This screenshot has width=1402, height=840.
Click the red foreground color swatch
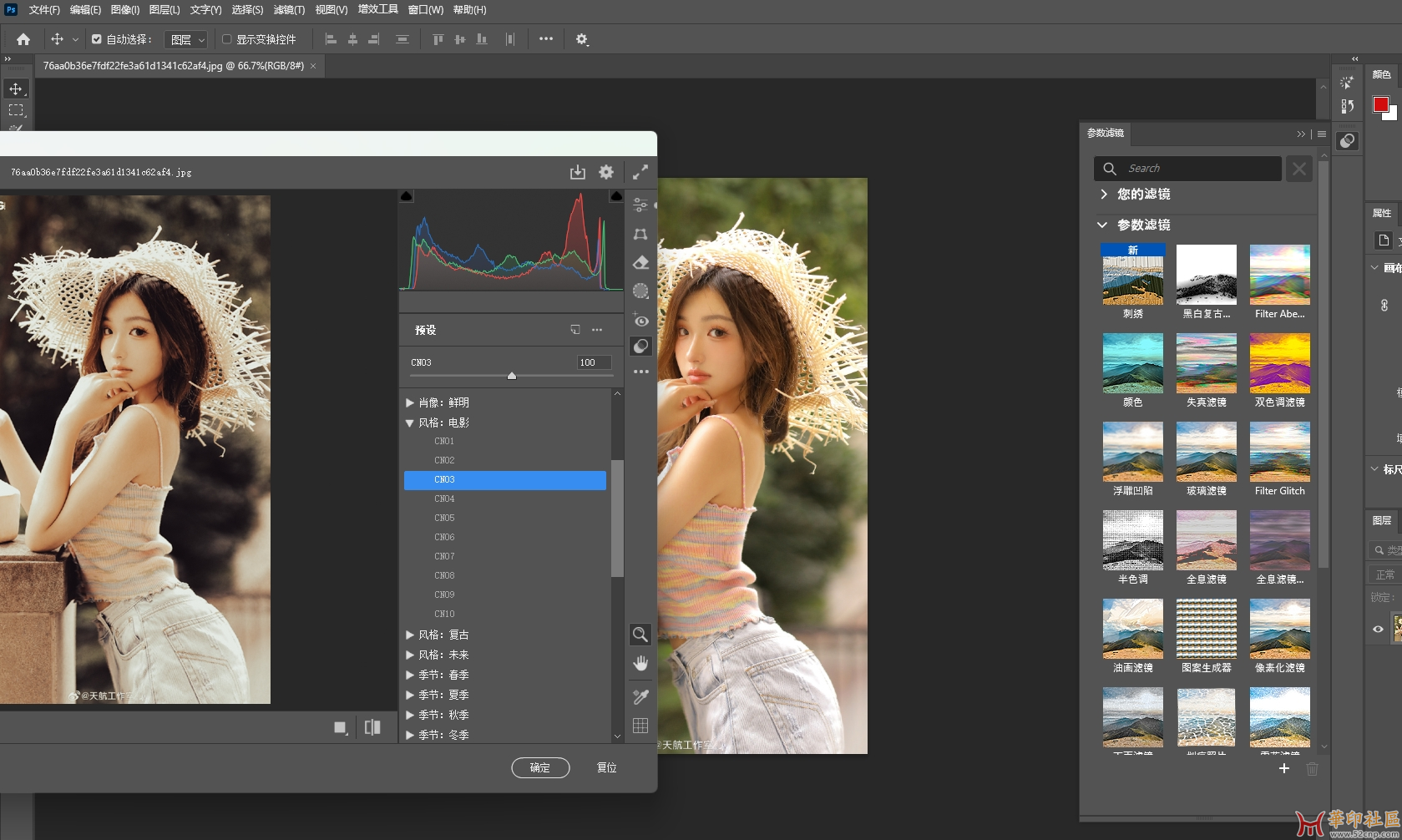(1380, 104)
